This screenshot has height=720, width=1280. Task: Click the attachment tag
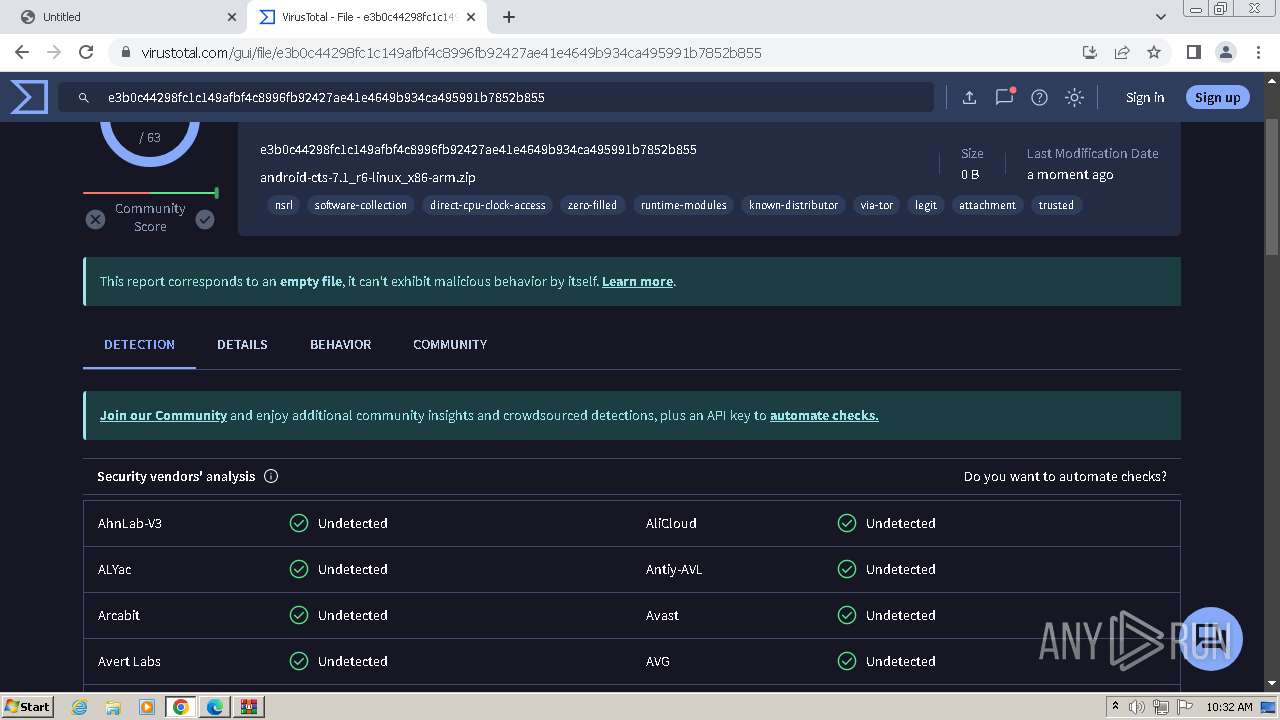tap(987, 205)
